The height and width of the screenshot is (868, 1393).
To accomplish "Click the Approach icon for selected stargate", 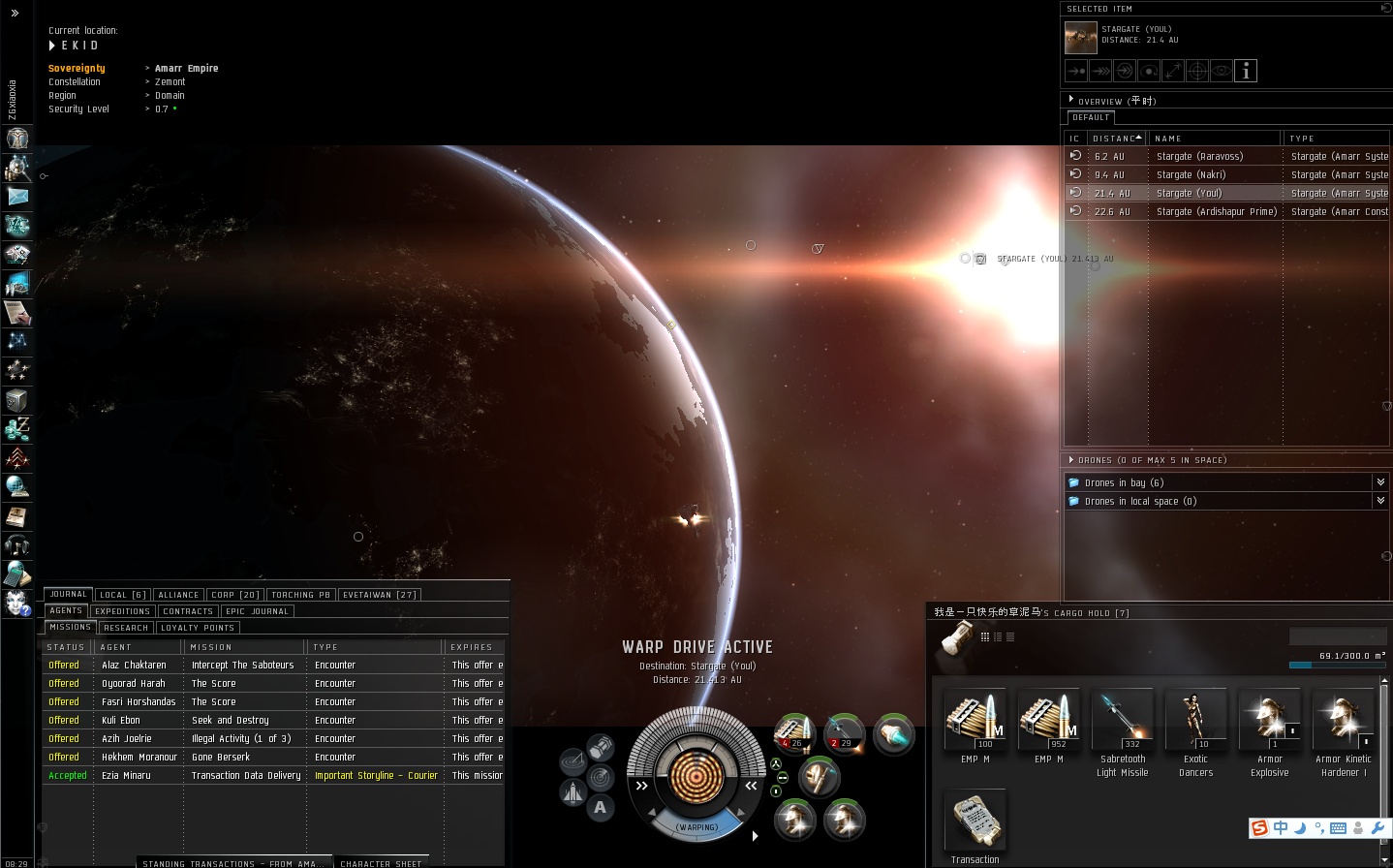I will pos(1076,71).
